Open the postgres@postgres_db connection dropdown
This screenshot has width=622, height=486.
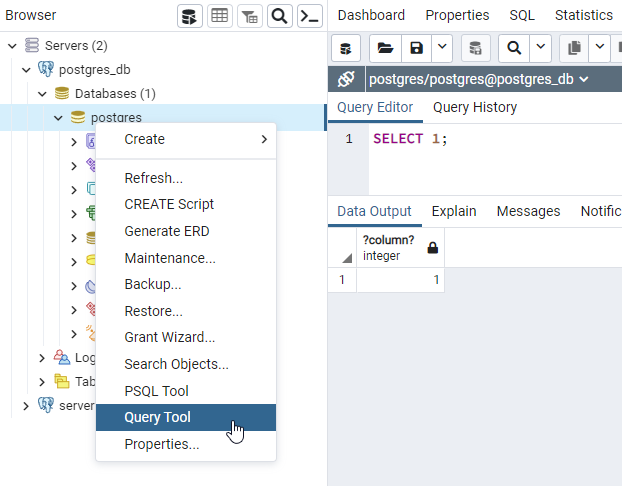tap(478, 79)
